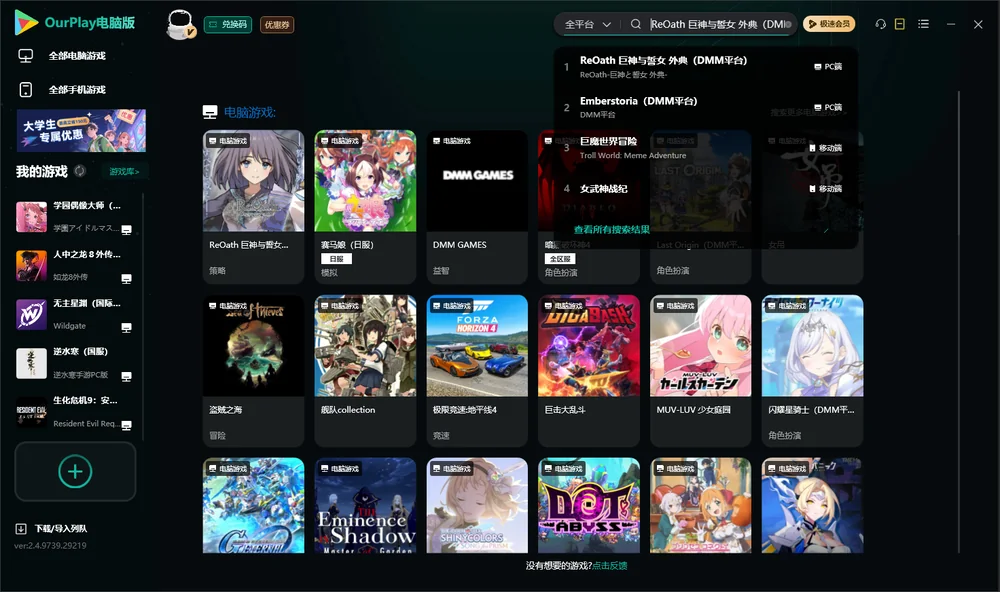Image resolution: width=1000 pixels, height=592 pixels.
Task: Select 巨魔世界冒险 search suggestion
Action: [x=704, y=148]
